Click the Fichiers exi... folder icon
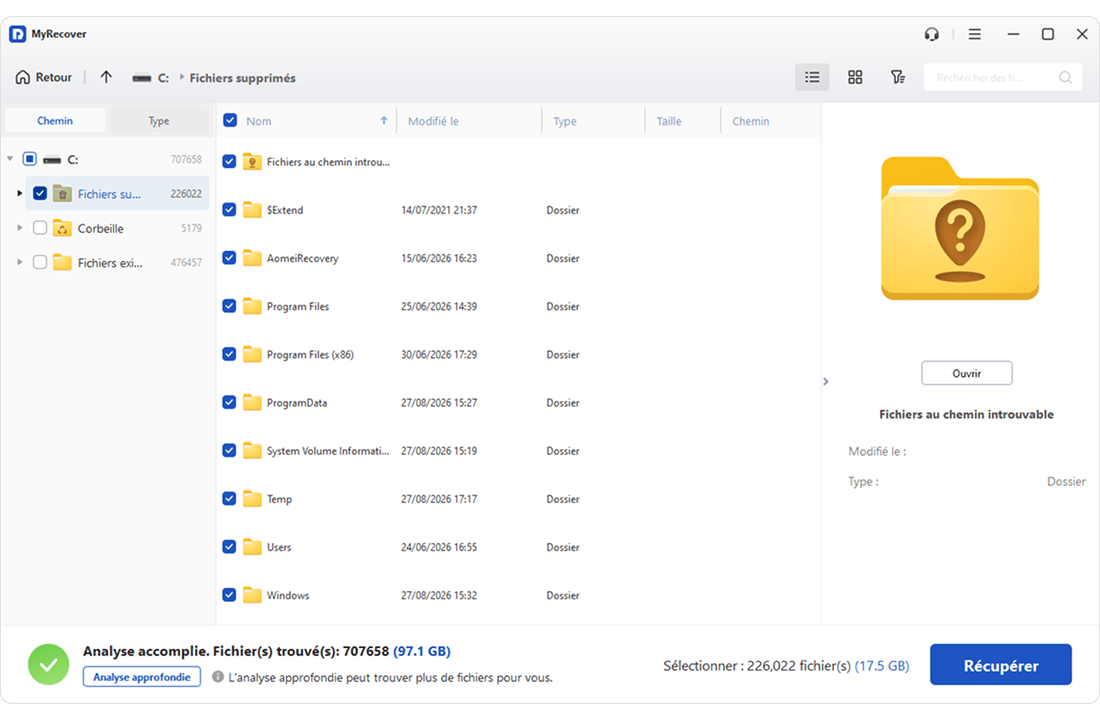This screenshot has width=1100, height=720. pyautogui.click(x=62, y=262)
